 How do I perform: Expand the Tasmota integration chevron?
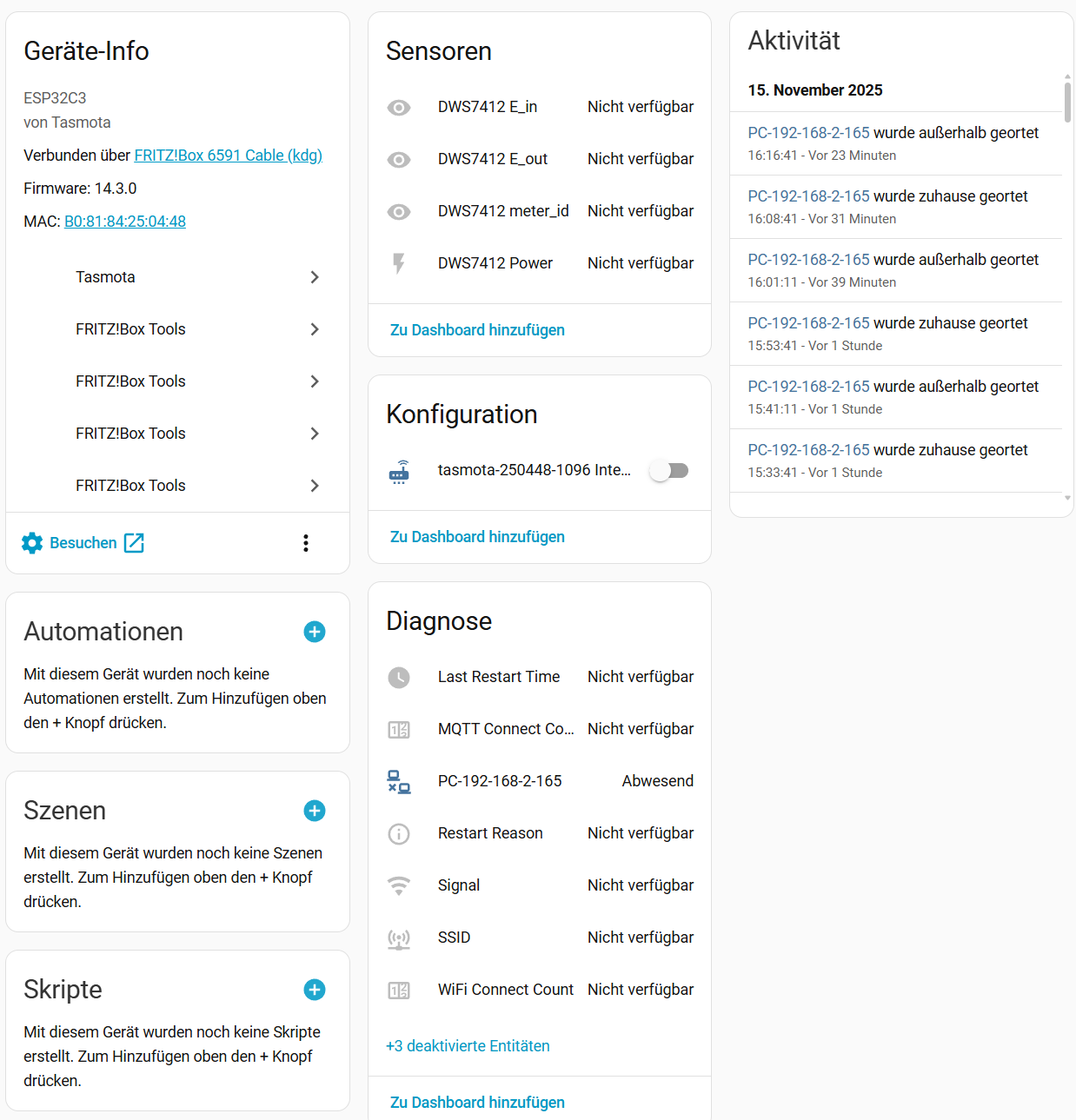pos(315,277)
